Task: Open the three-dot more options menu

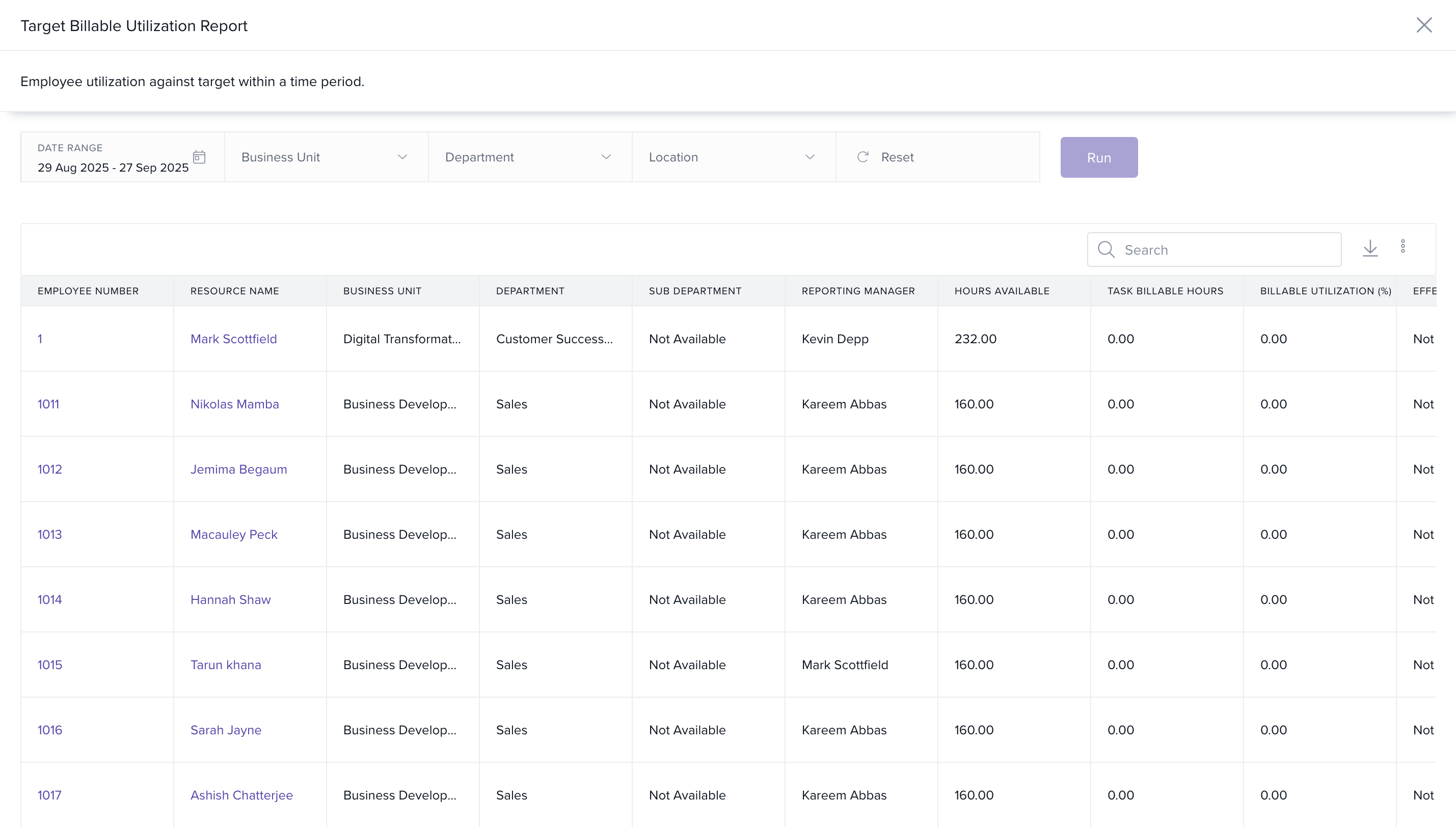Action: pyautogui.click(x=1403, y=246)
